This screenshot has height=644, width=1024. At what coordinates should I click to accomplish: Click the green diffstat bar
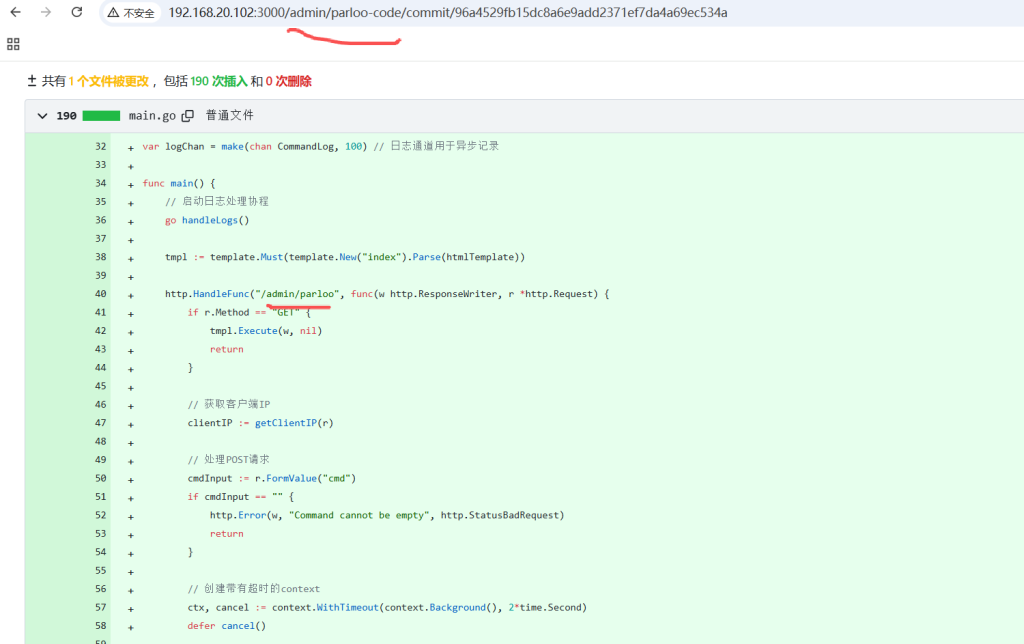(101, 116)
